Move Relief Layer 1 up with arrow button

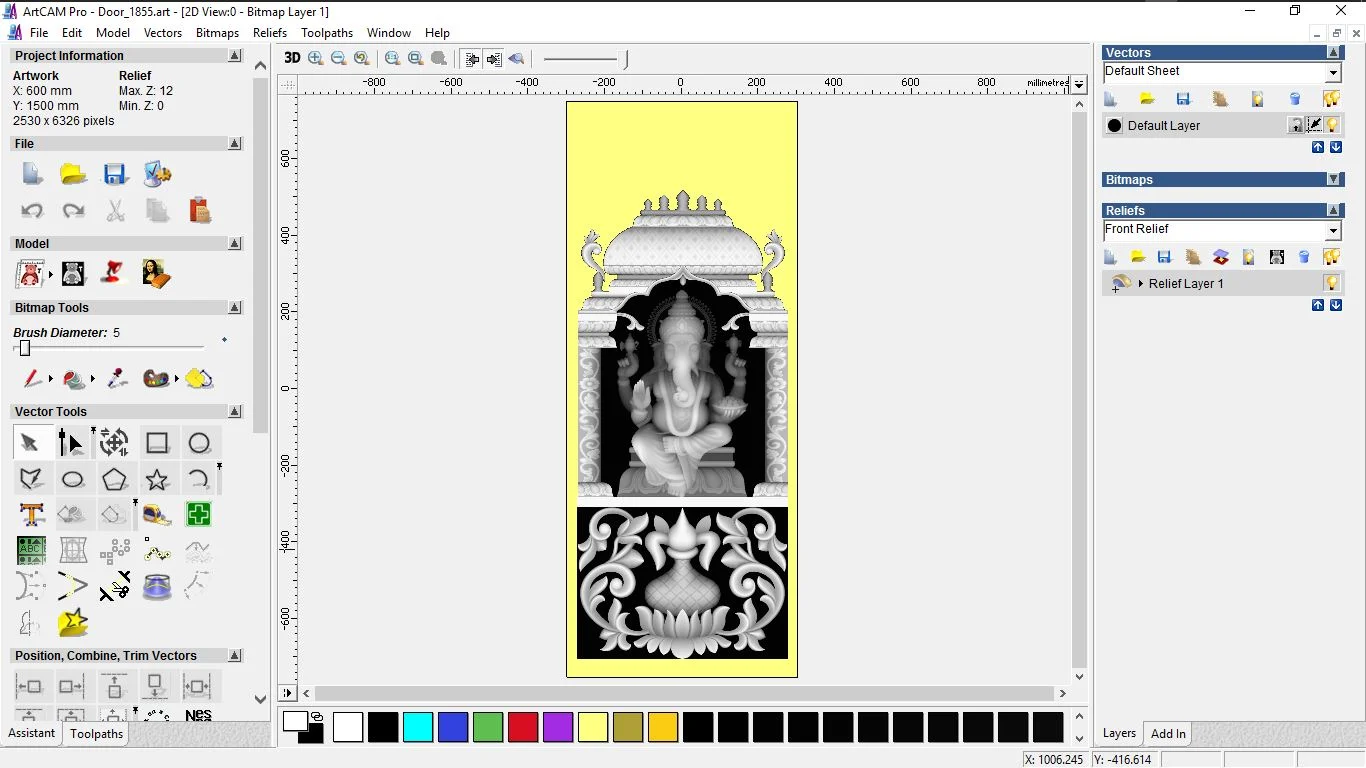point(1318,305)
